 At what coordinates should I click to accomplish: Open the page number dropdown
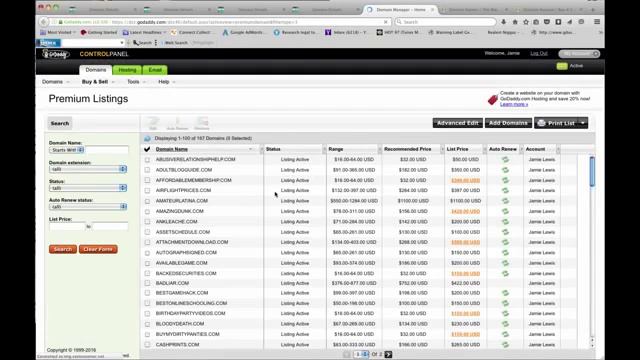pos(361,354)
